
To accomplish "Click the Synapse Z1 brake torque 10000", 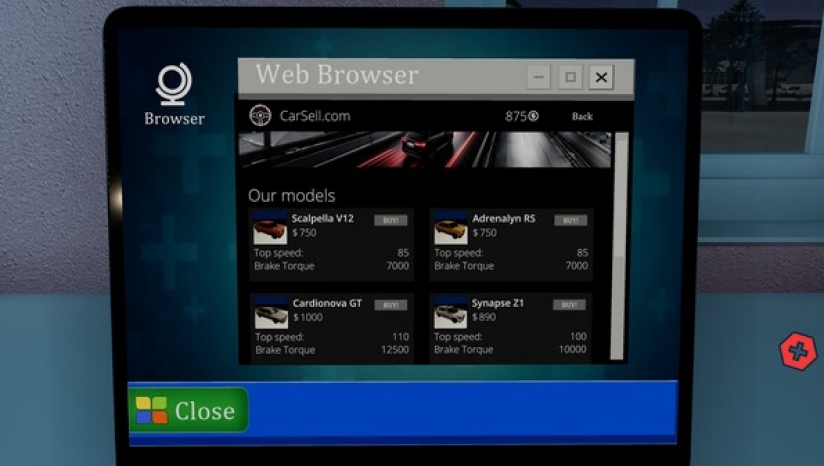I will tap(572, 349).
